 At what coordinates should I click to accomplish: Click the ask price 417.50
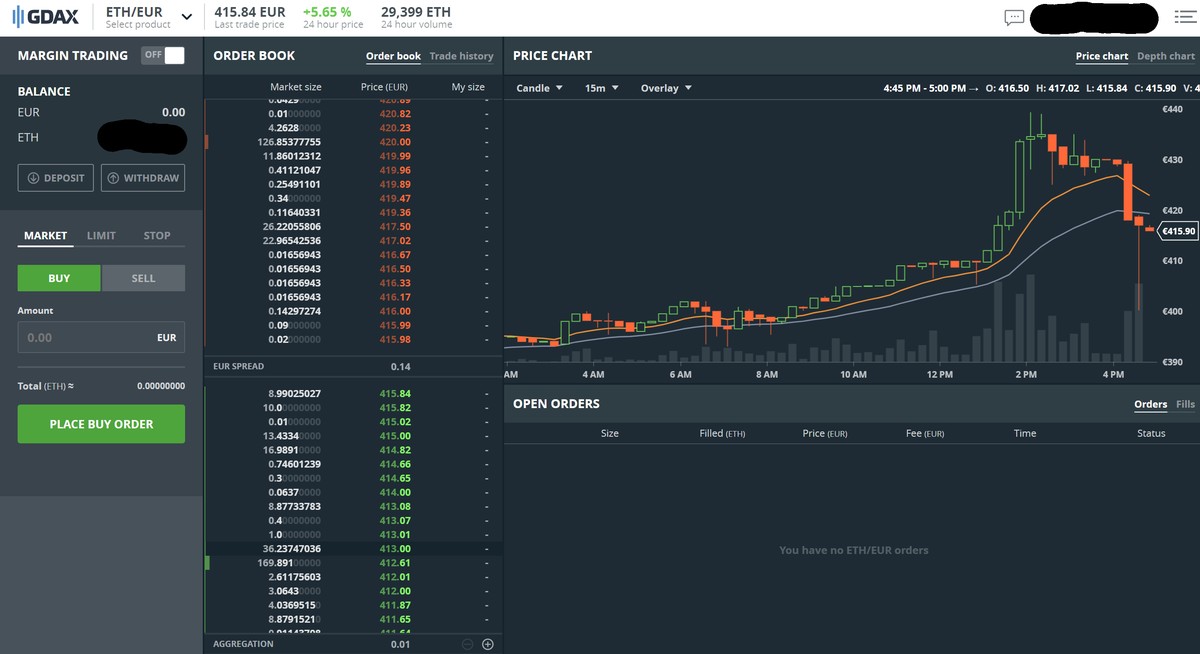point(395,227)
